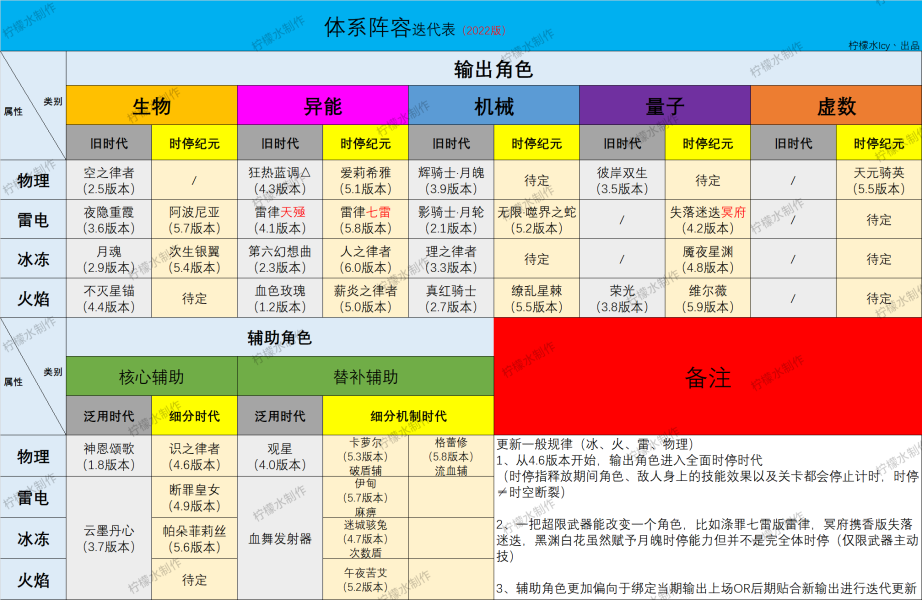Pick the 月魂 (2.9版本) cell
This screenshot has height=600, width=922.
pyautogui.click(x=109, y=259)
